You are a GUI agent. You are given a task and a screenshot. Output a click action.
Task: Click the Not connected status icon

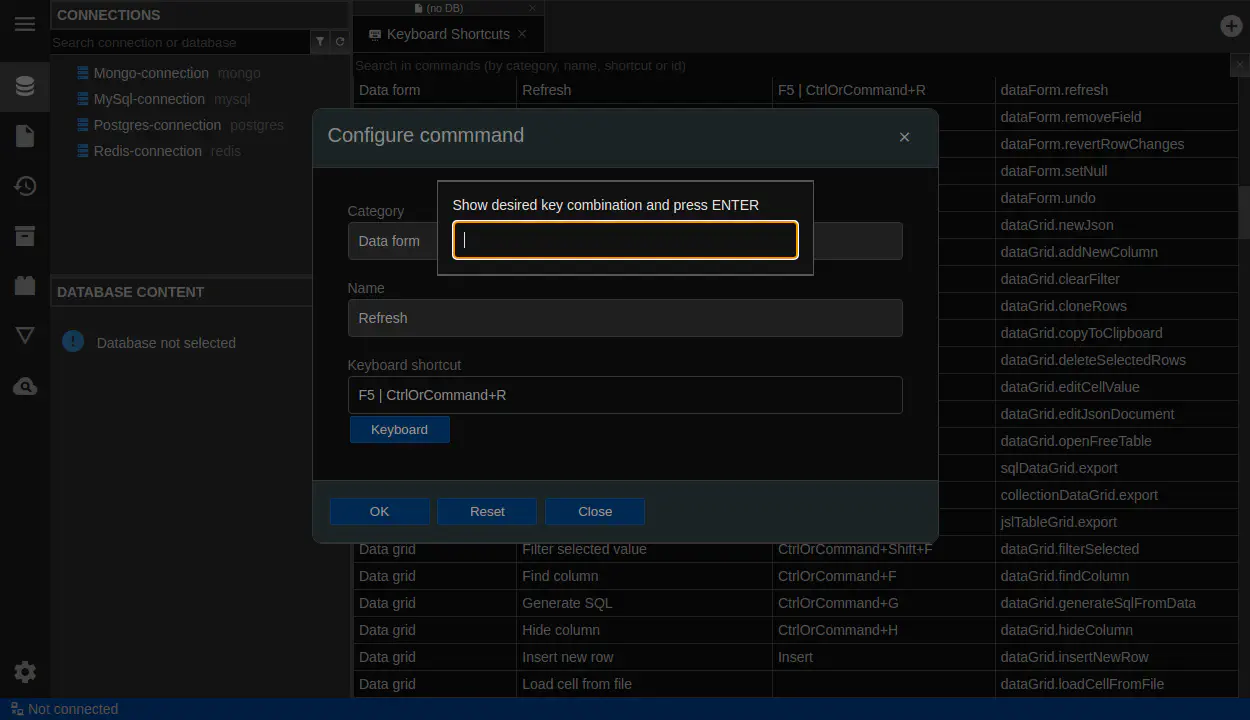pos(16,709)
